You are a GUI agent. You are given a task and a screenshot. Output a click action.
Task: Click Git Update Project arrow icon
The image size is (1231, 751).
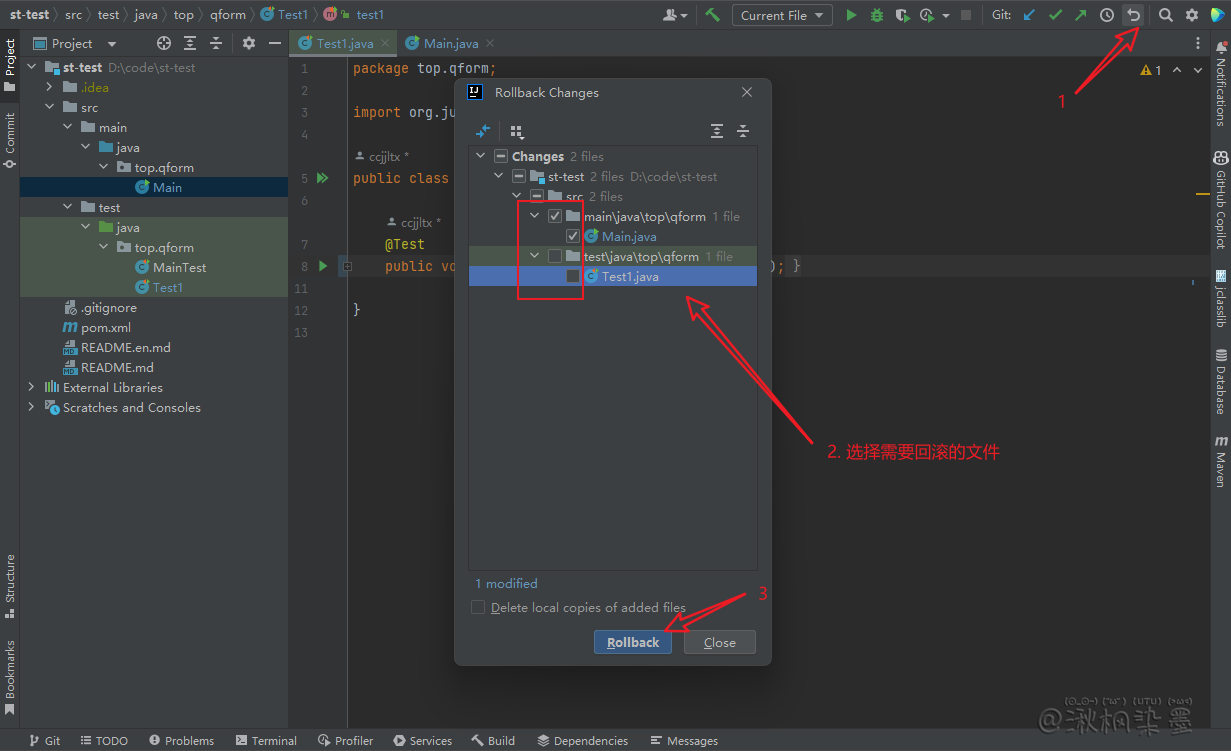click(1029, 15)
